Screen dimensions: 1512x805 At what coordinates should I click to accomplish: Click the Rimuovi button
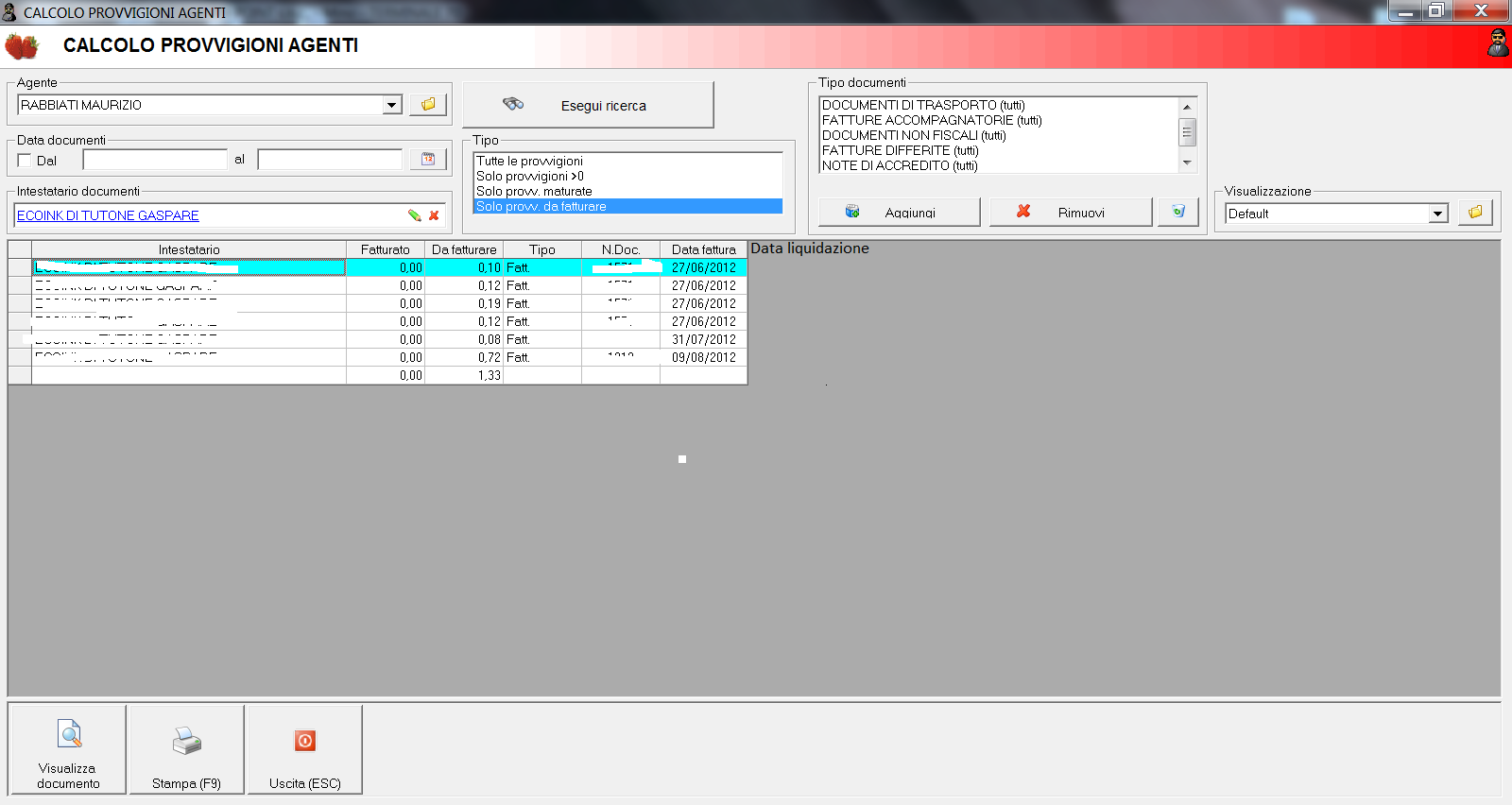click(1071, 212)
